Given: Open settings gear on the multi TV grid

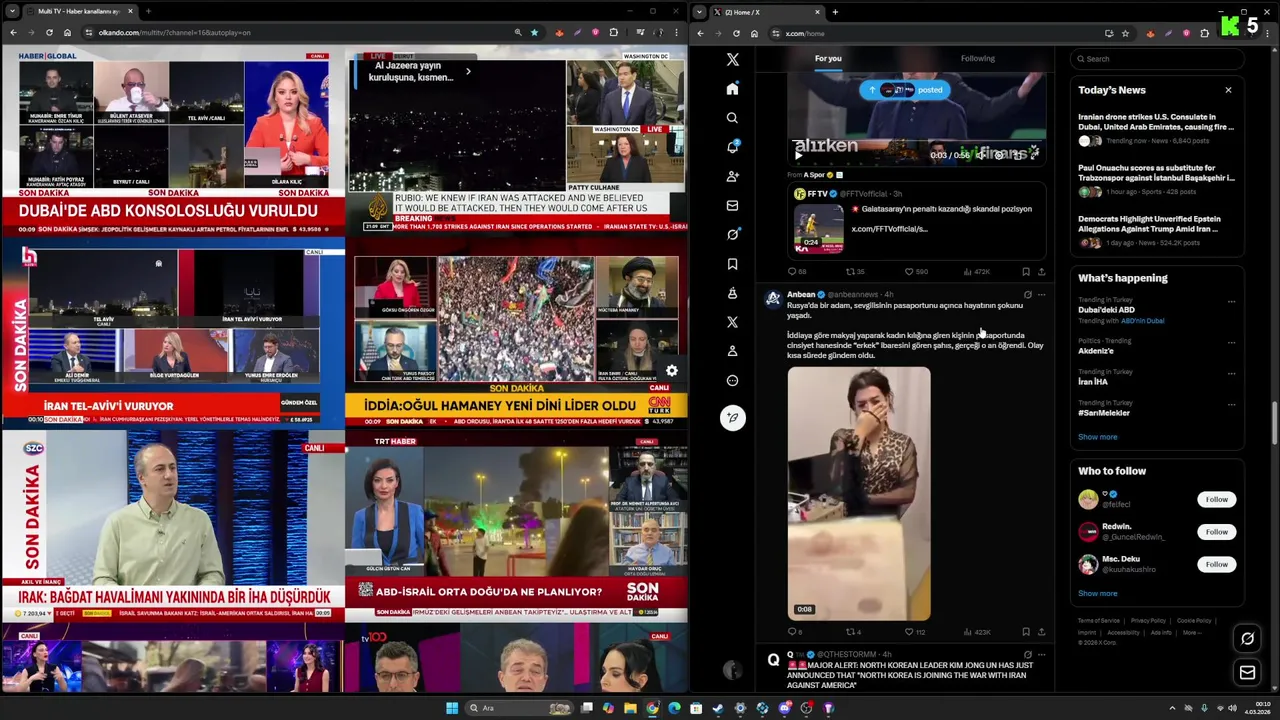Looking at the screenshot, I should 672,371.
